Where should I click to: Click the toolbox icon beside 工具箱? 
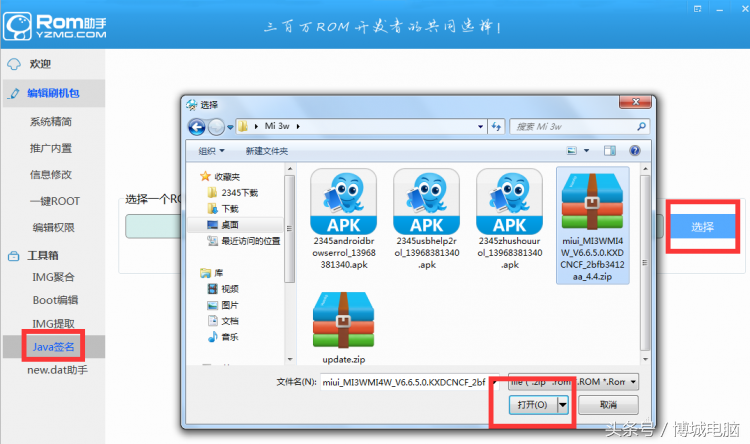tap(13, 256)
